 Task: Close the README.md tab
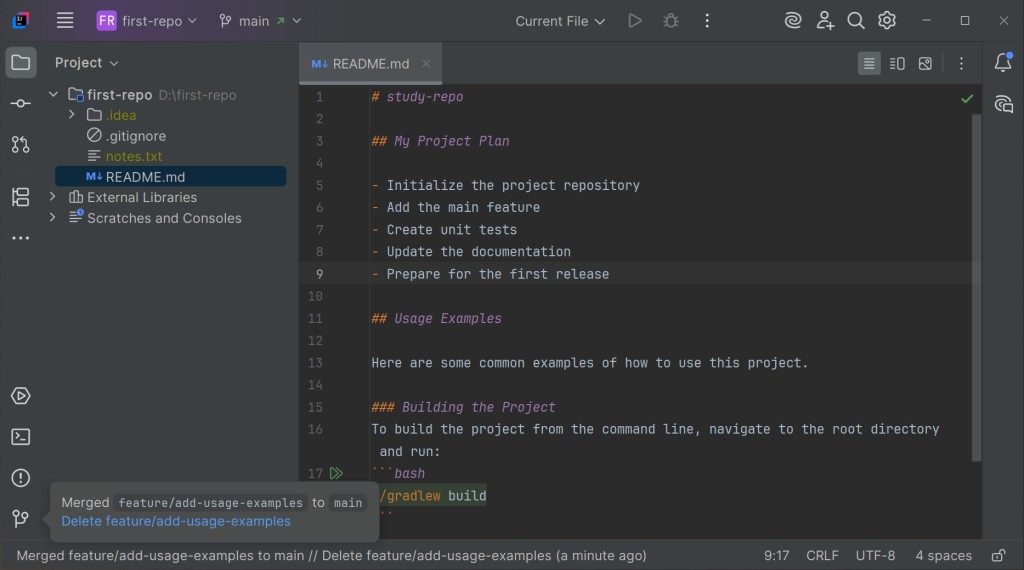[426, 63]
